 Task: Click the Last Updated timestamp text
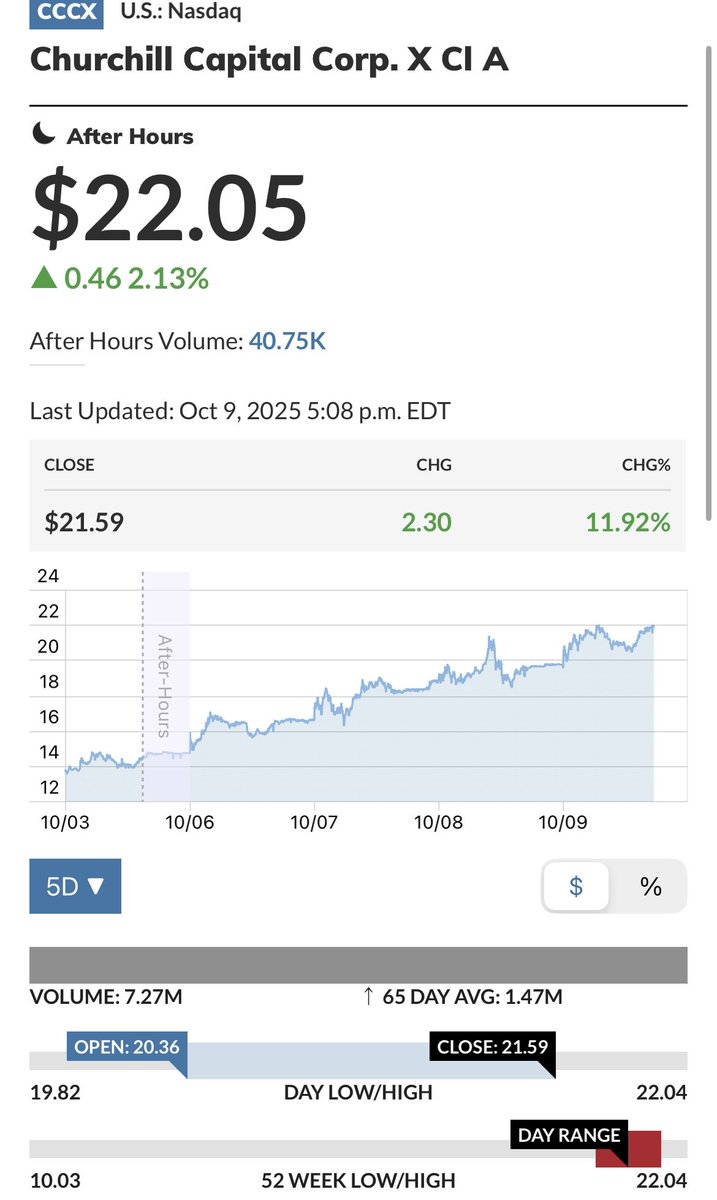(240, 411)
